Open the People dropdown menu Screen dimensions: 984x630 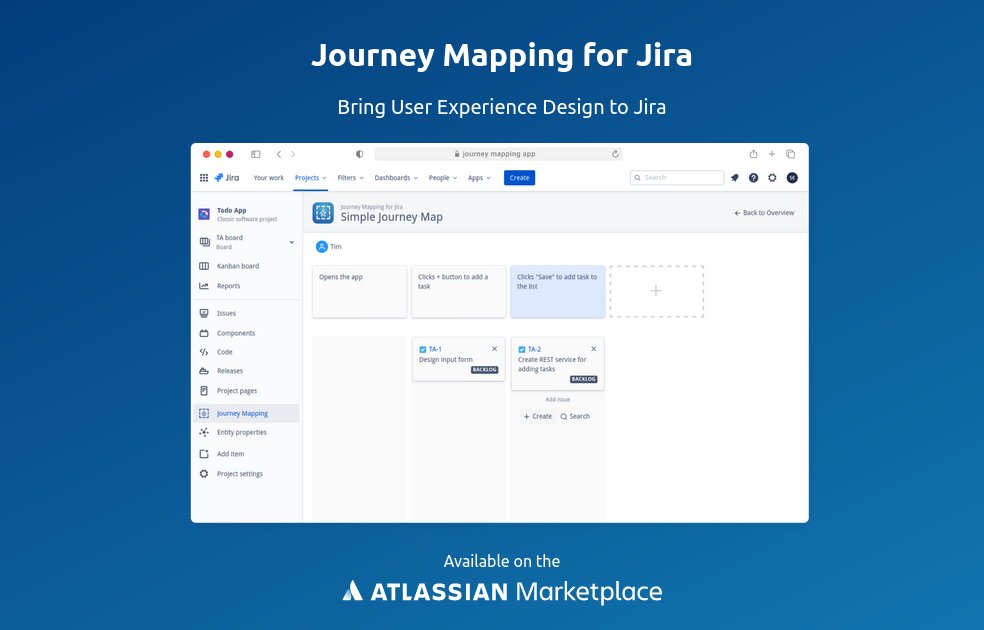[x=442, y=178]
